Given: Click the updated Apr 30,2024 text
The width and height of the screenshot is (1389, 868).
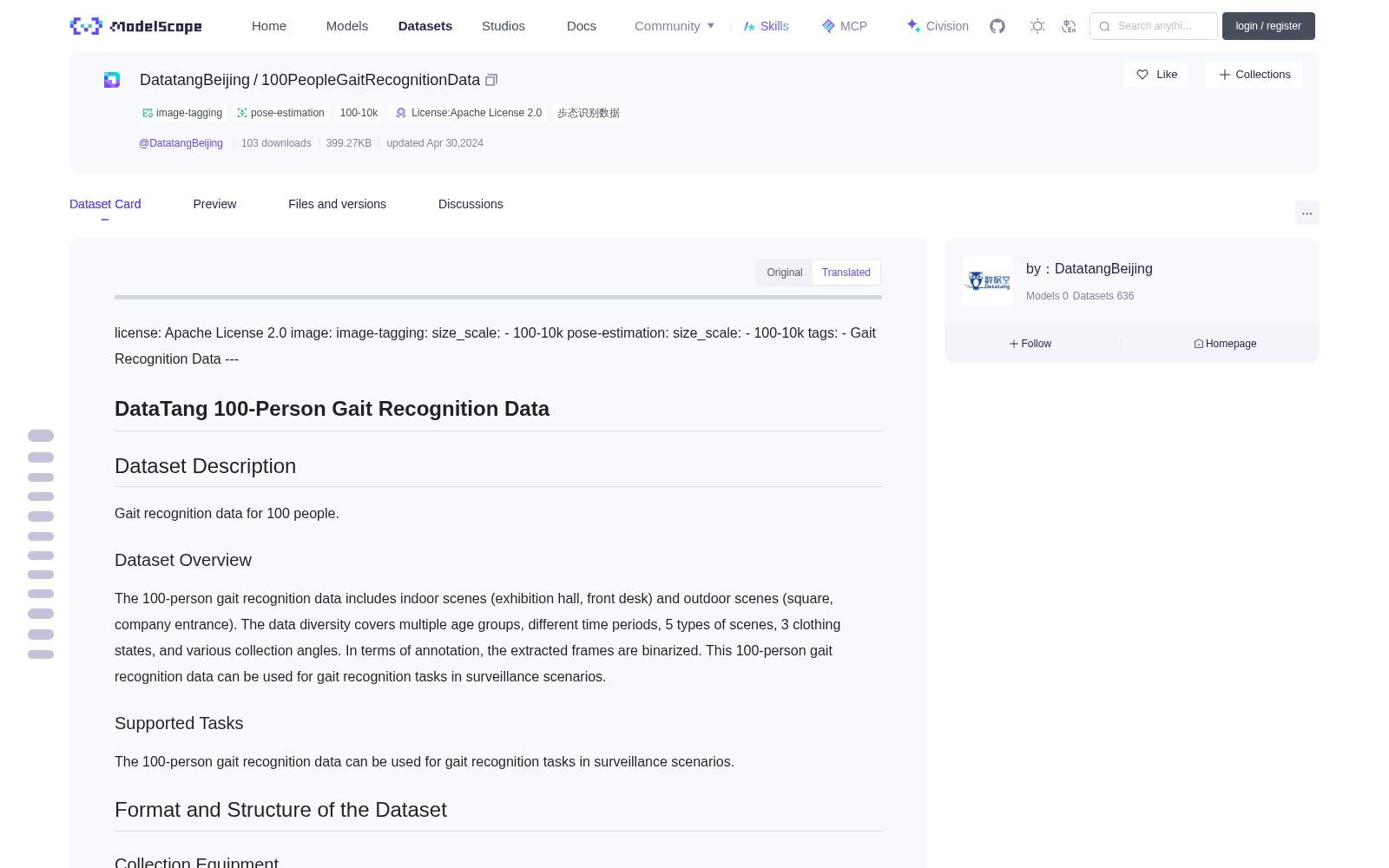Looking at the screenshot, I should 435,143.
